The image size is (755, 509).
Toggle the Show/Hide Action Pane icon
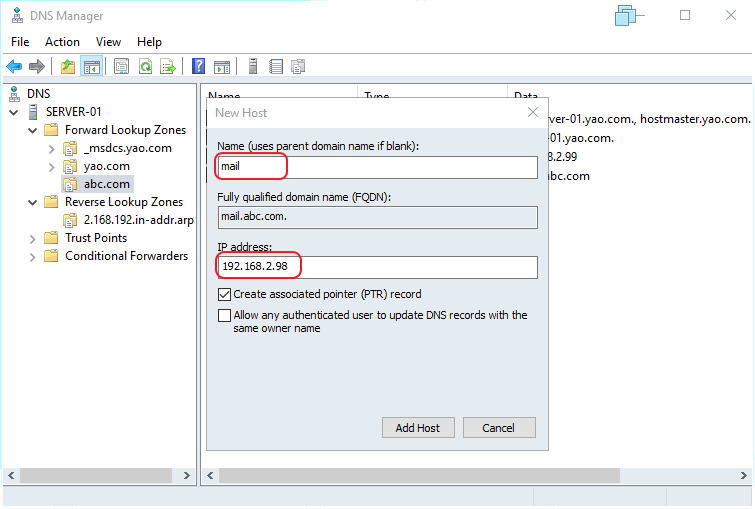(x=222, y=66)
